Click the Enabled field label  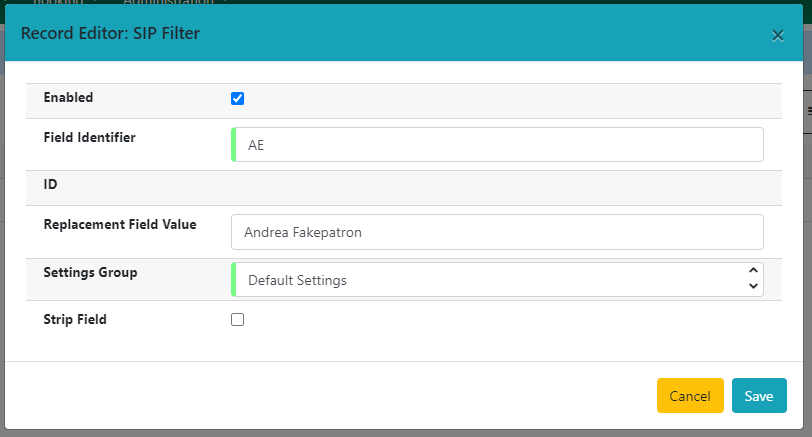point(68,98)
